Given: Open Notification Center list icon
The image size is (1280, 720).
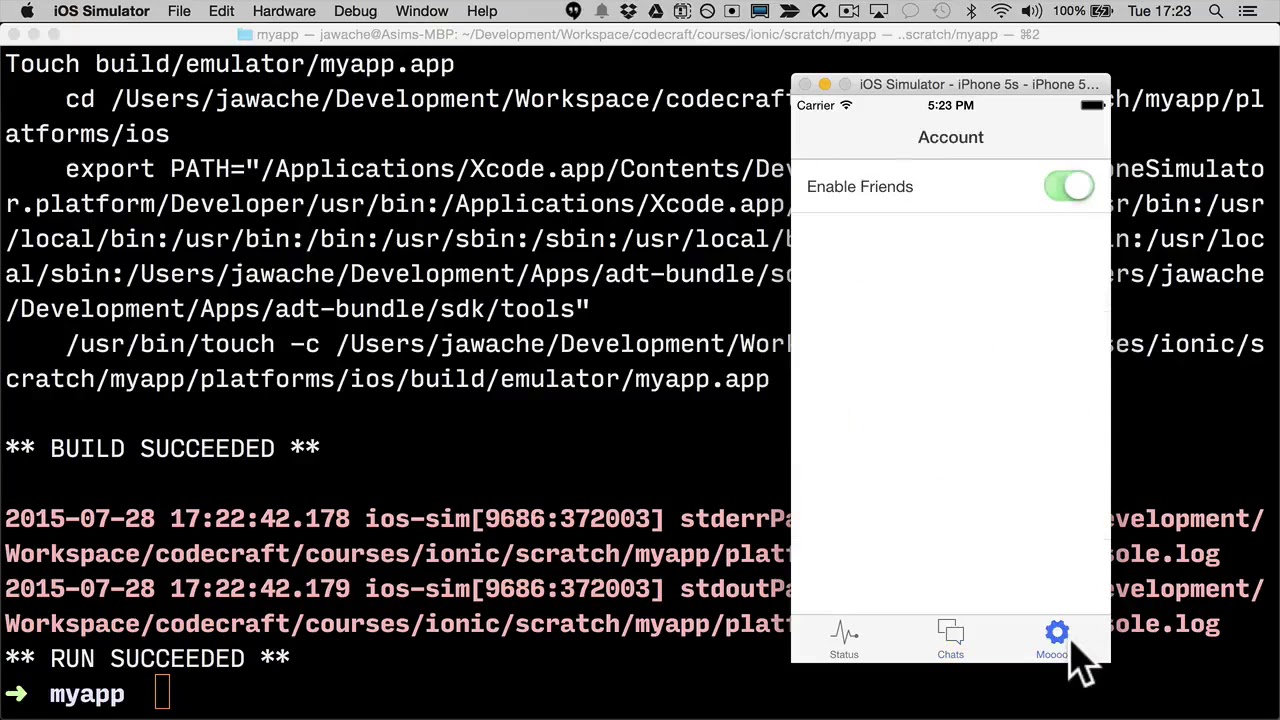Looking at the screenshot, I should 1247,11.
